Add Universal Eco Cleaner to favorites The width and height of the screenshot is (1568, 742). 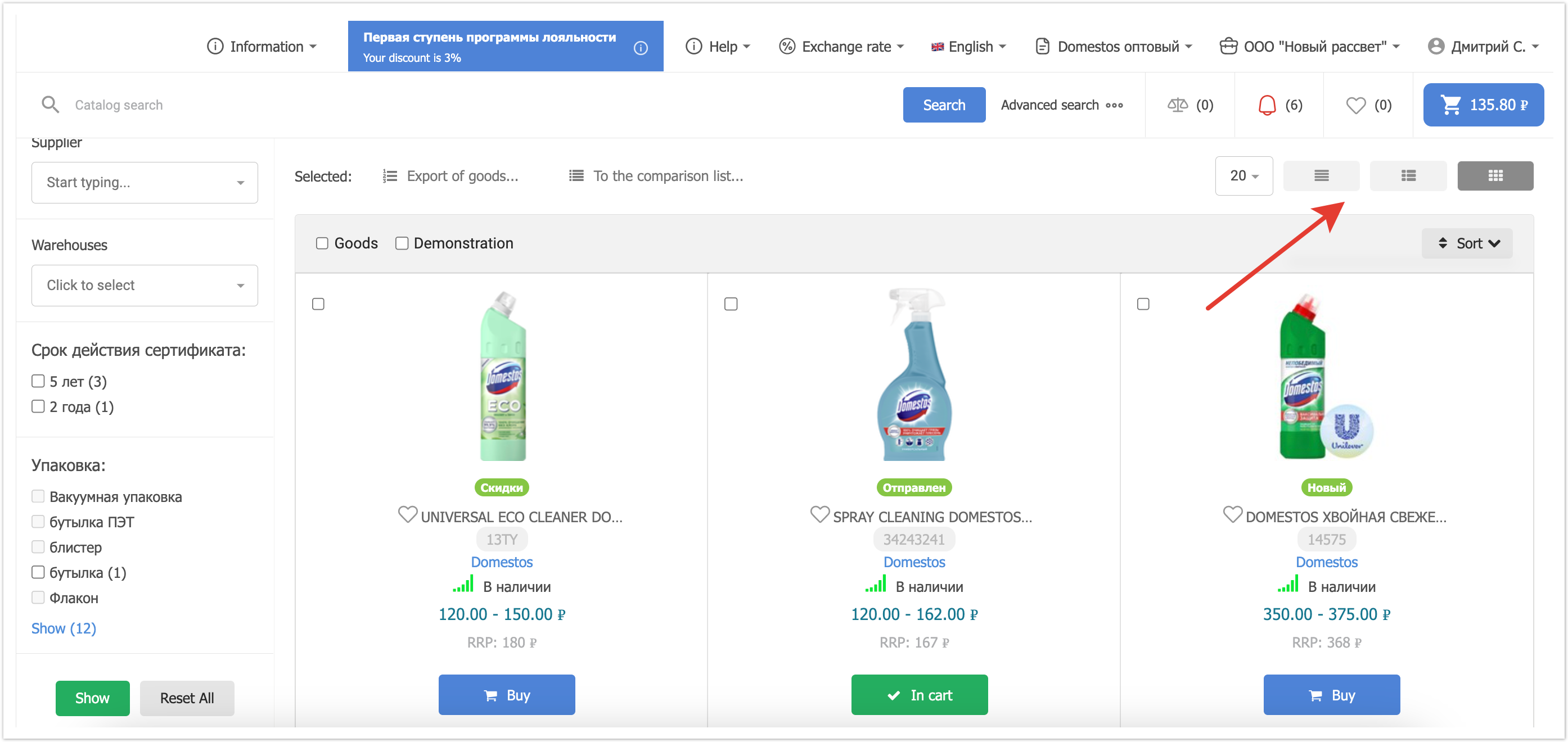coord(407,514)
